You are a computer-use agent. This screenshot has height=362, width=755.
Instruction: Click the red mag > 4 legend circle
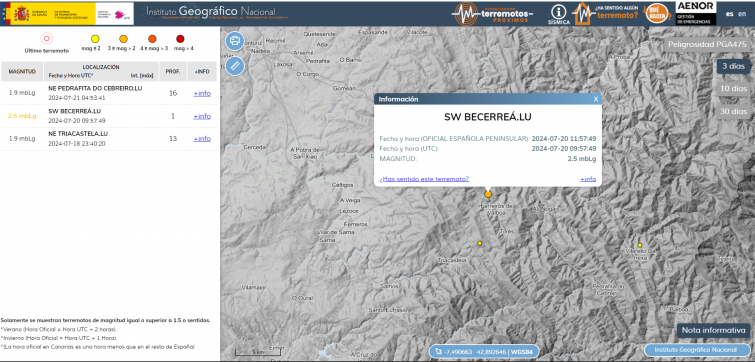(x=180, y=39)
